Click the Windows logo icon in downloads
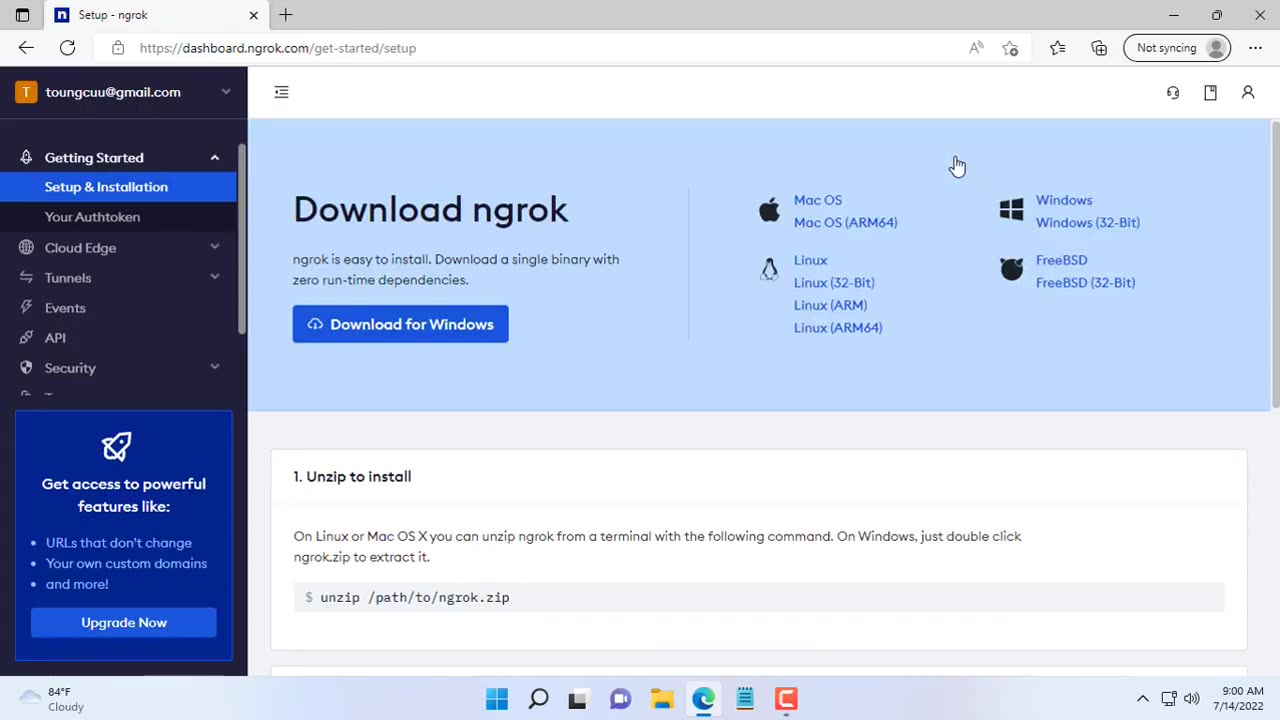The height and width of the screenshot is (720, 1280). coord(1011,210)
